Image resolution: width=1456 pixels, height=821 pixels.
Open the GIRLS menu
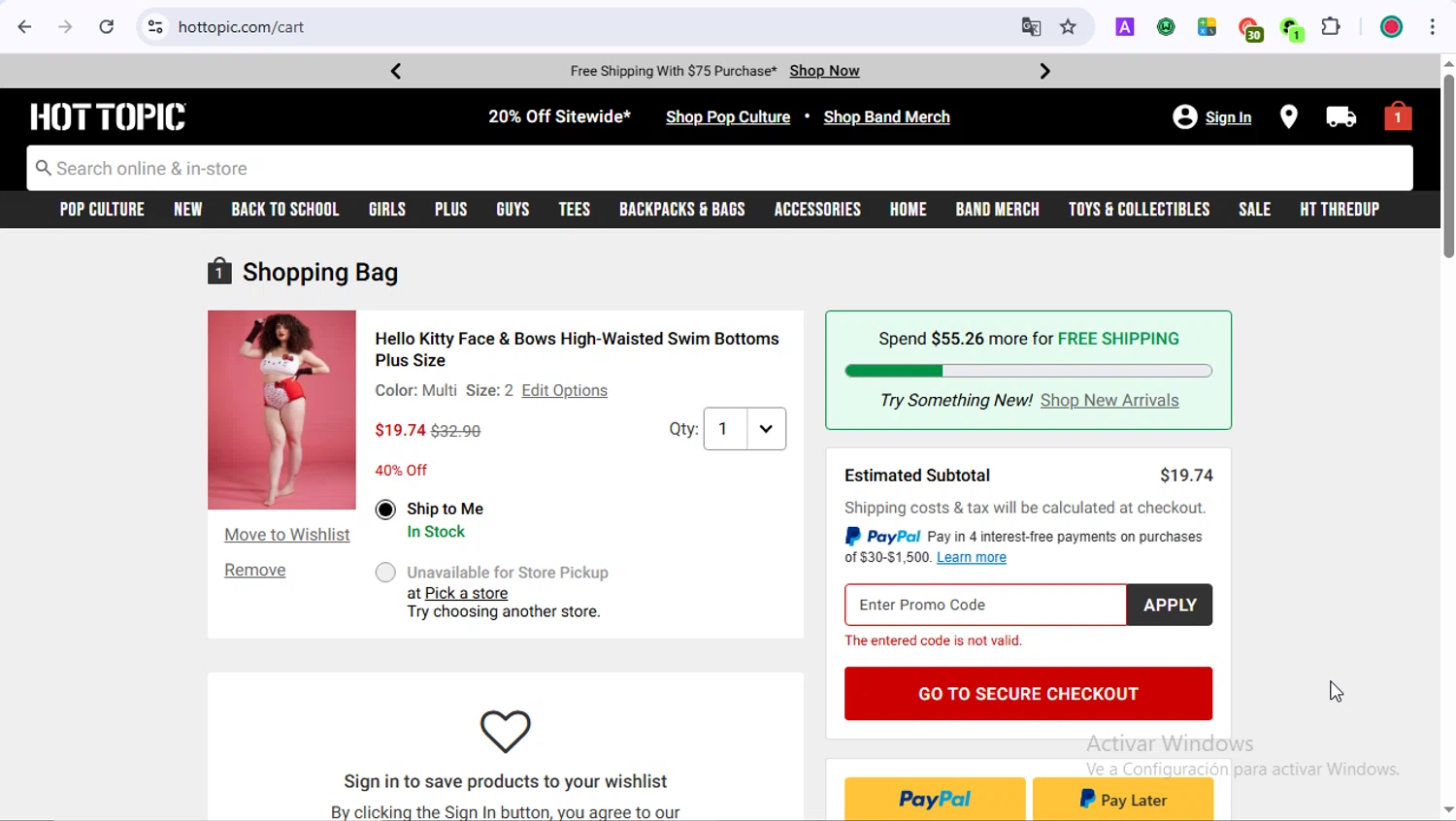[387, 210]
